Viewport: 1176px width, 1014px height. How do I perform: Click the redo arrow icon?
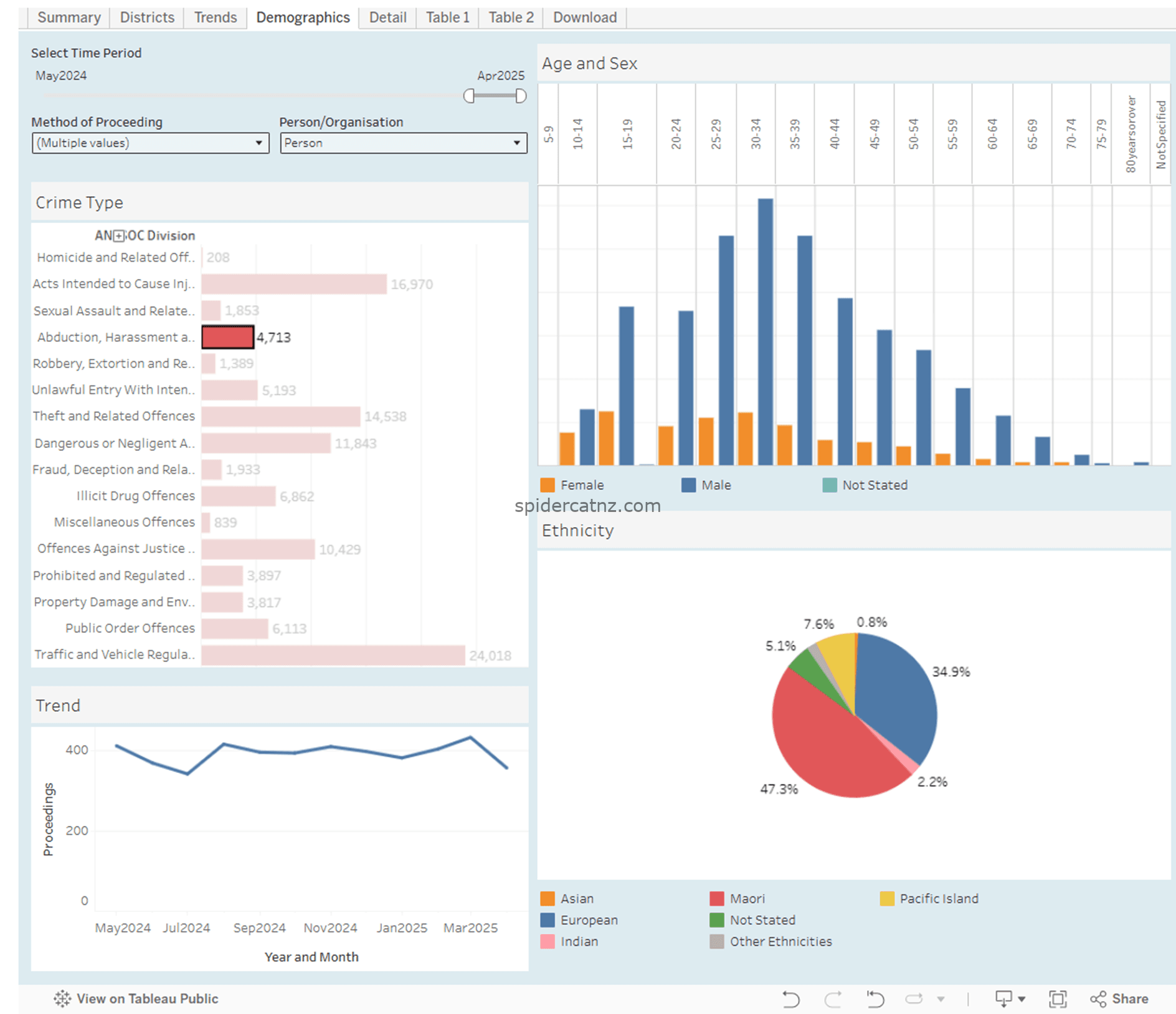click(x=833, y=999)
